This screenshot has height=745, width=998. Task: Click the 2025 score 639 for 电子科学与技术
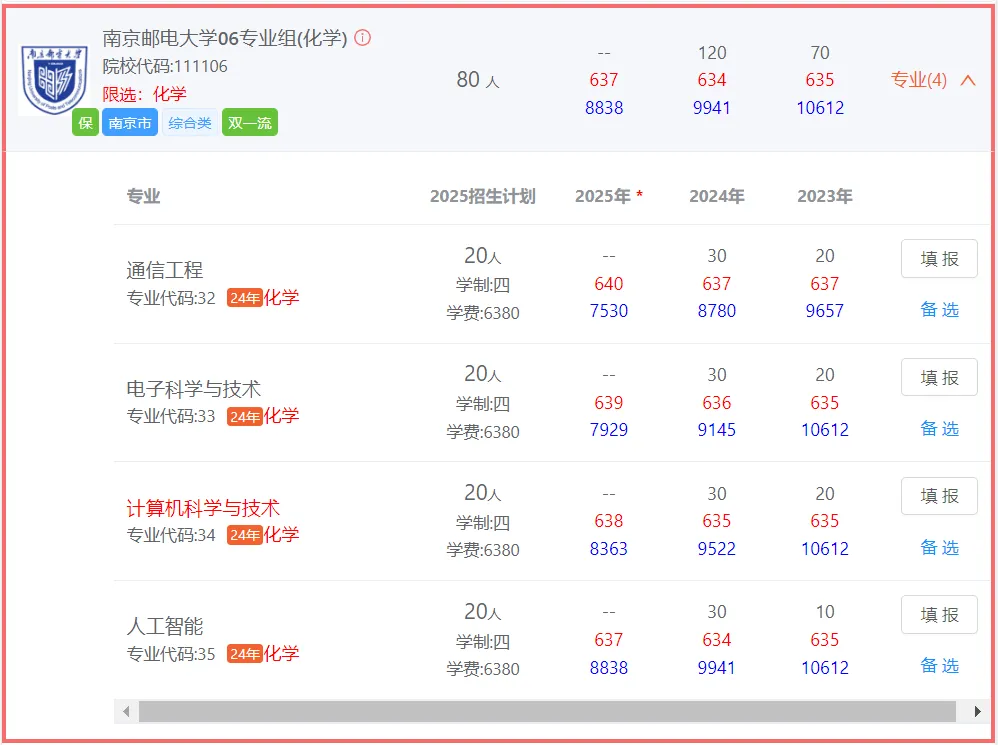pos(608,403)
